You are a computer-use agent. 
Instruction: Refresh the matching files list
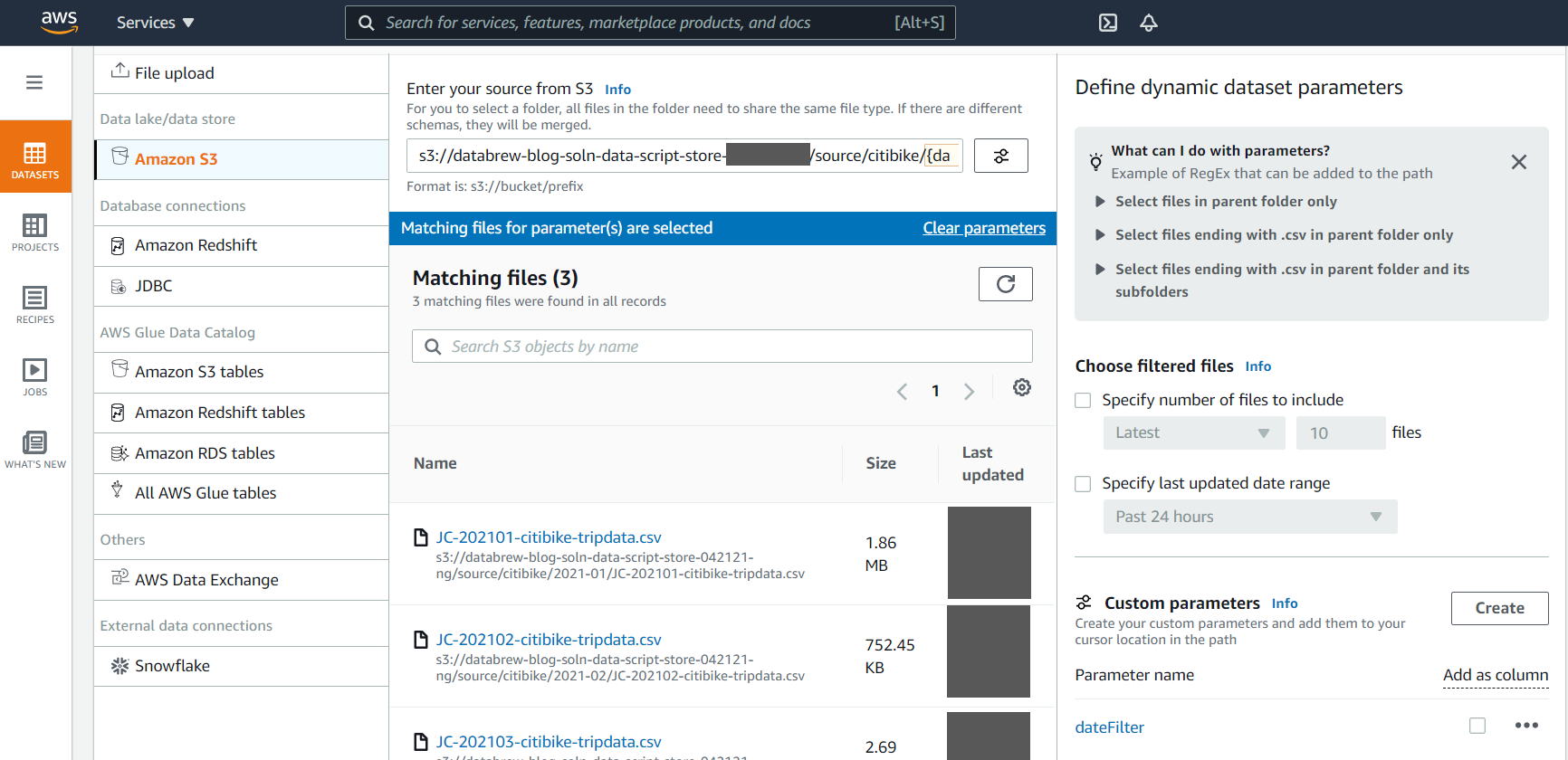click(x=1005, y=284)
